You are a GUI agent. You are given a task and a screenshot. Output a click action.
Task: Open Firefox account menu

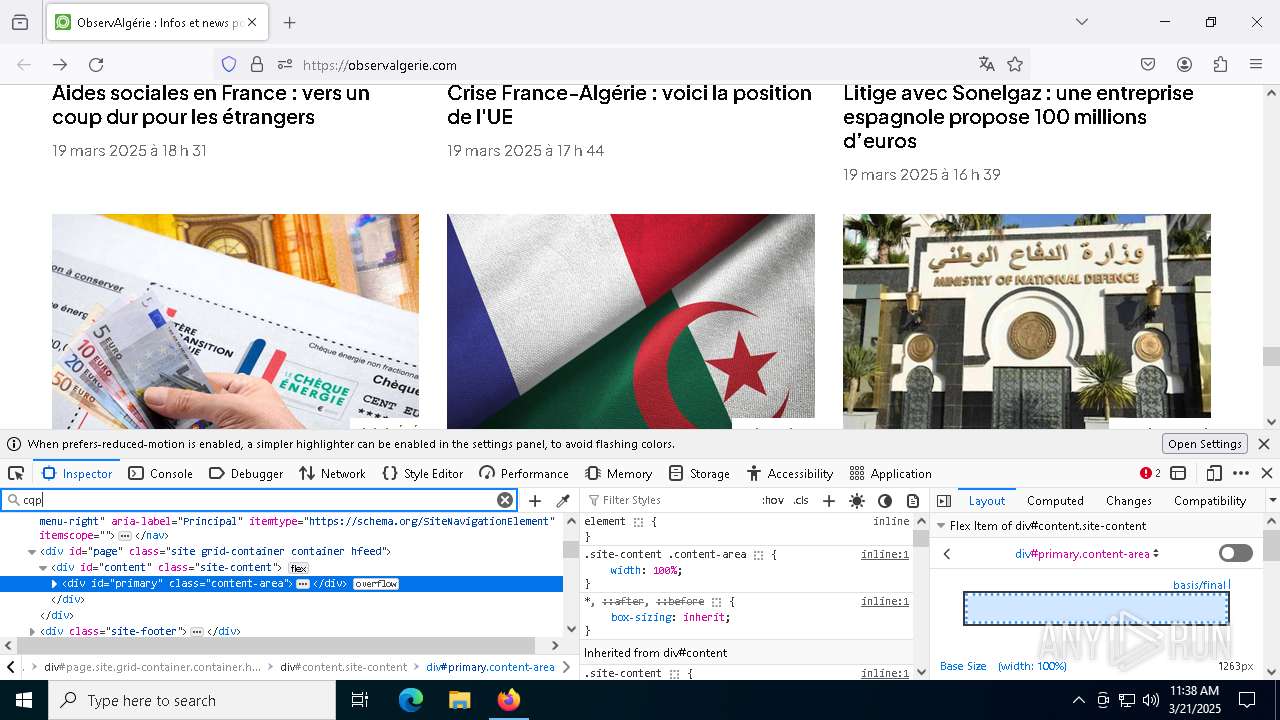1184,65
